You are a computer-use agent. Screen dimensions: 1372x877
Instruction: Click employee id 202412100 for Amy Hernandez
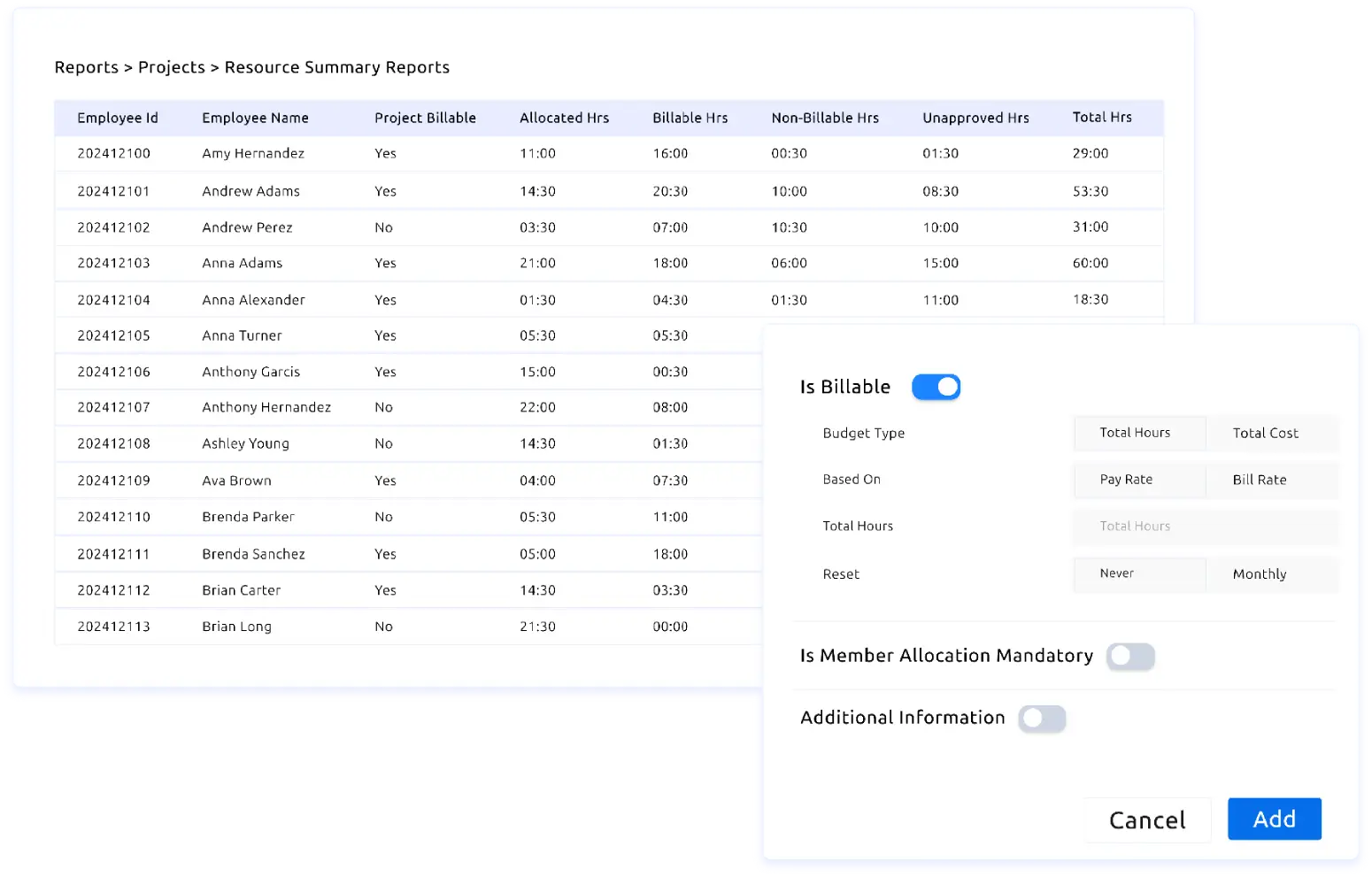tap(113, 153)
